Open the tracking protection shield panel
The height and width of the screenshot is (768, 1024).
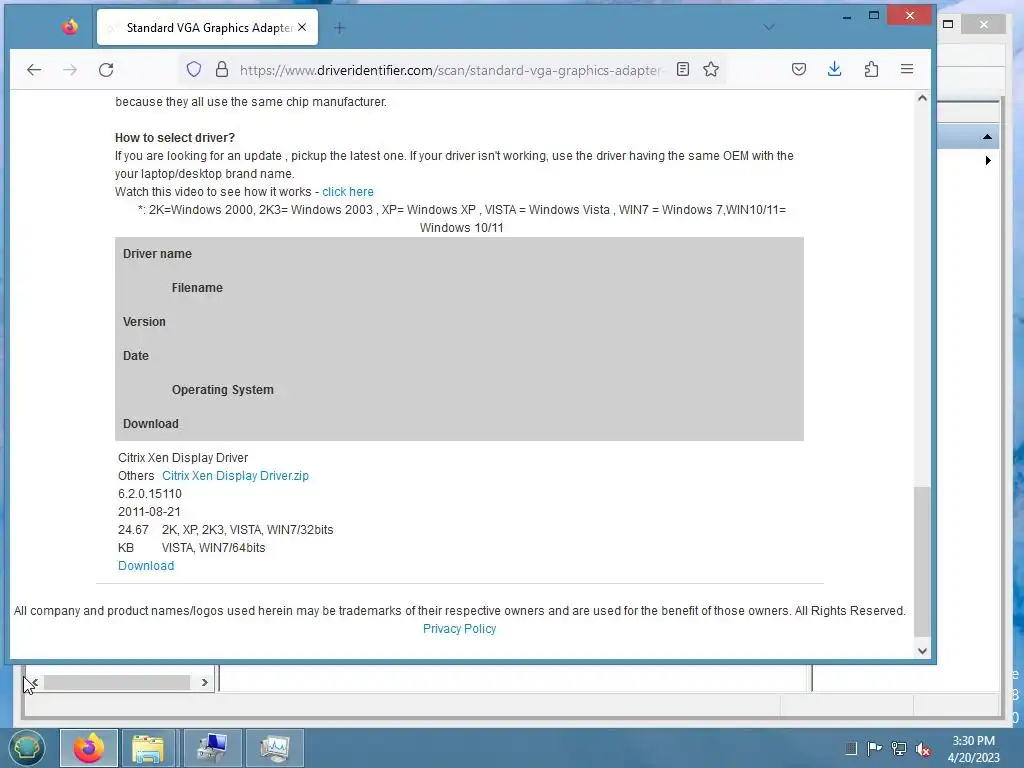pyautogui.click(x=193, y=69)
